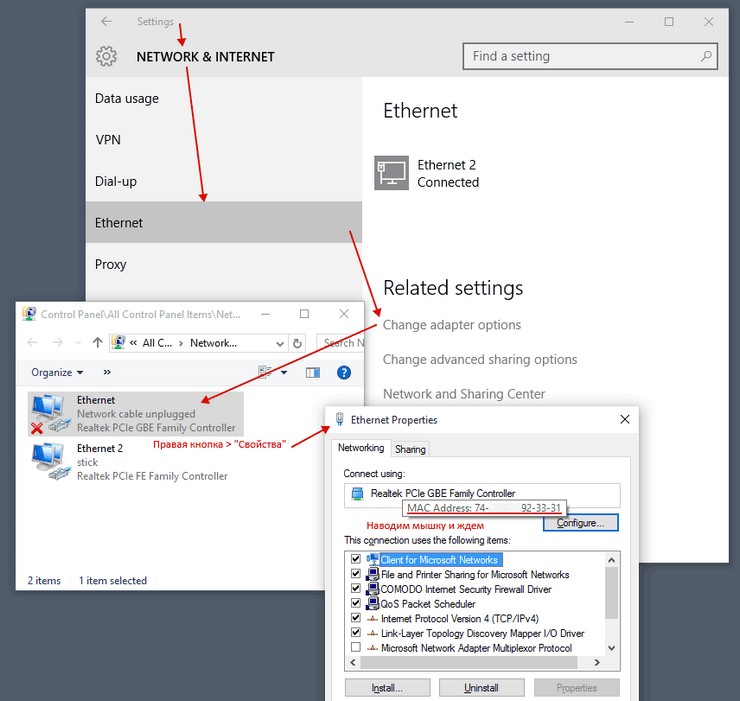740x701 pixels.
Task: Uncheck Client for Microsoft Networks
Action: (x=356, y=559)
